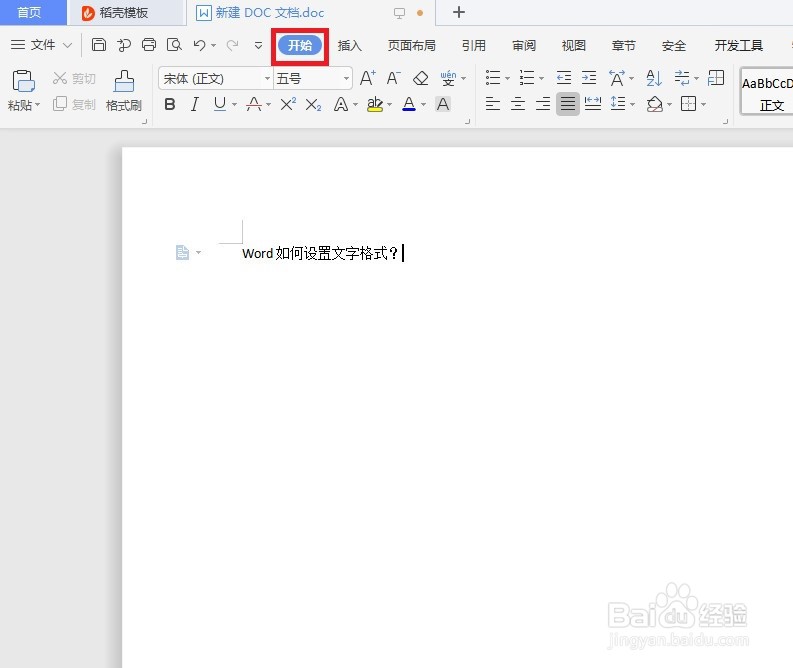793x668 pixels.
Task: Expand the bullet list dropdown arrow
Action: [x=507, y=78]
